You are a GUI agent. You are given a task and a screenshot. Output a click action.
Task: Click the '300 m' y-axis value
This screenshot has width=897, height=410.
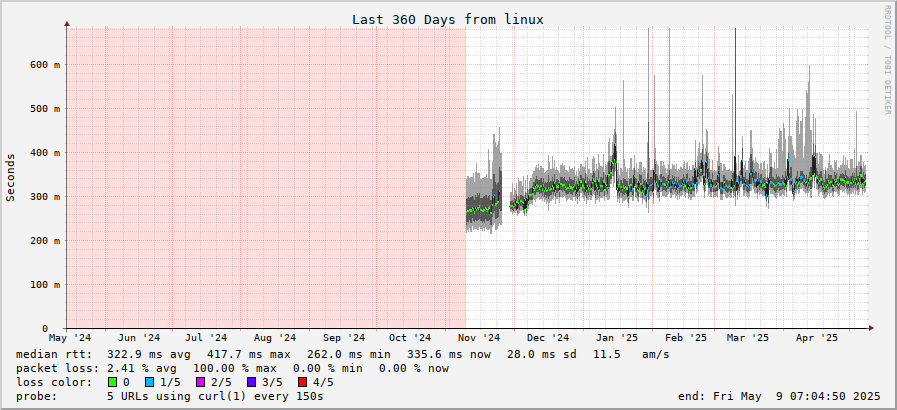[x=45, y=197]
